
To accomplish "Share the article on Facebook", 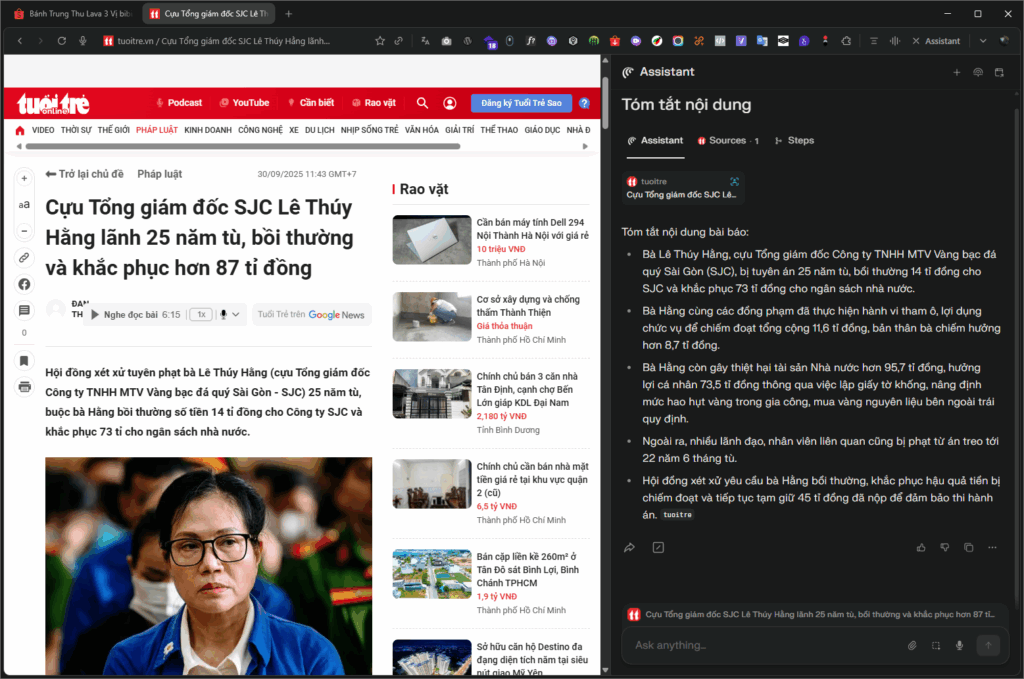I will pos(24,284).
